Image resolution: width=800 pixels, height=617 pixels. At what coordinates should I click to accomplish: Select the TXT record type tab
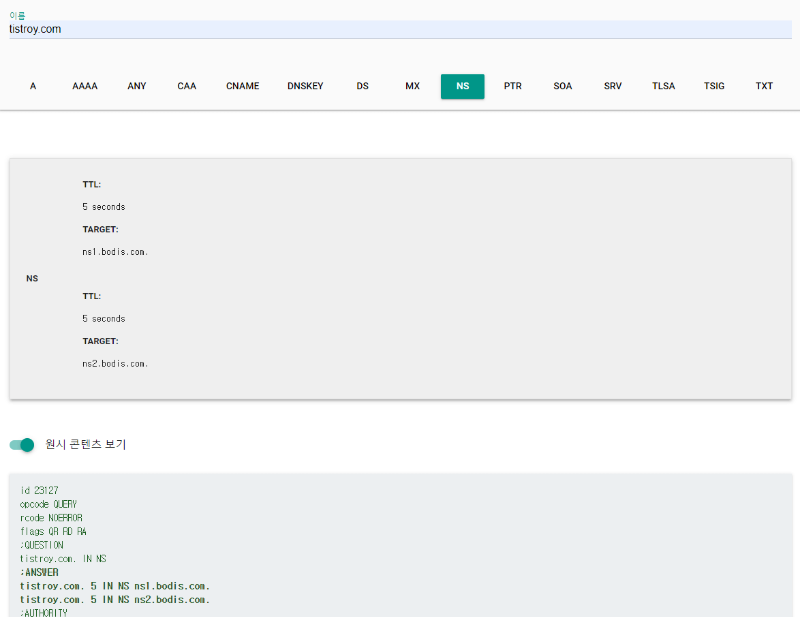(764, 86)
